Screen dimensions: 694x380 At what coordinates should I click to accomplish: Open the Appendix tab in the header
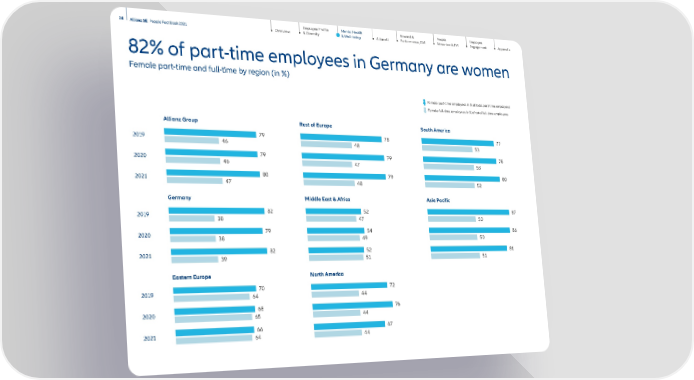pyautogui.click(x=504, y=49)
